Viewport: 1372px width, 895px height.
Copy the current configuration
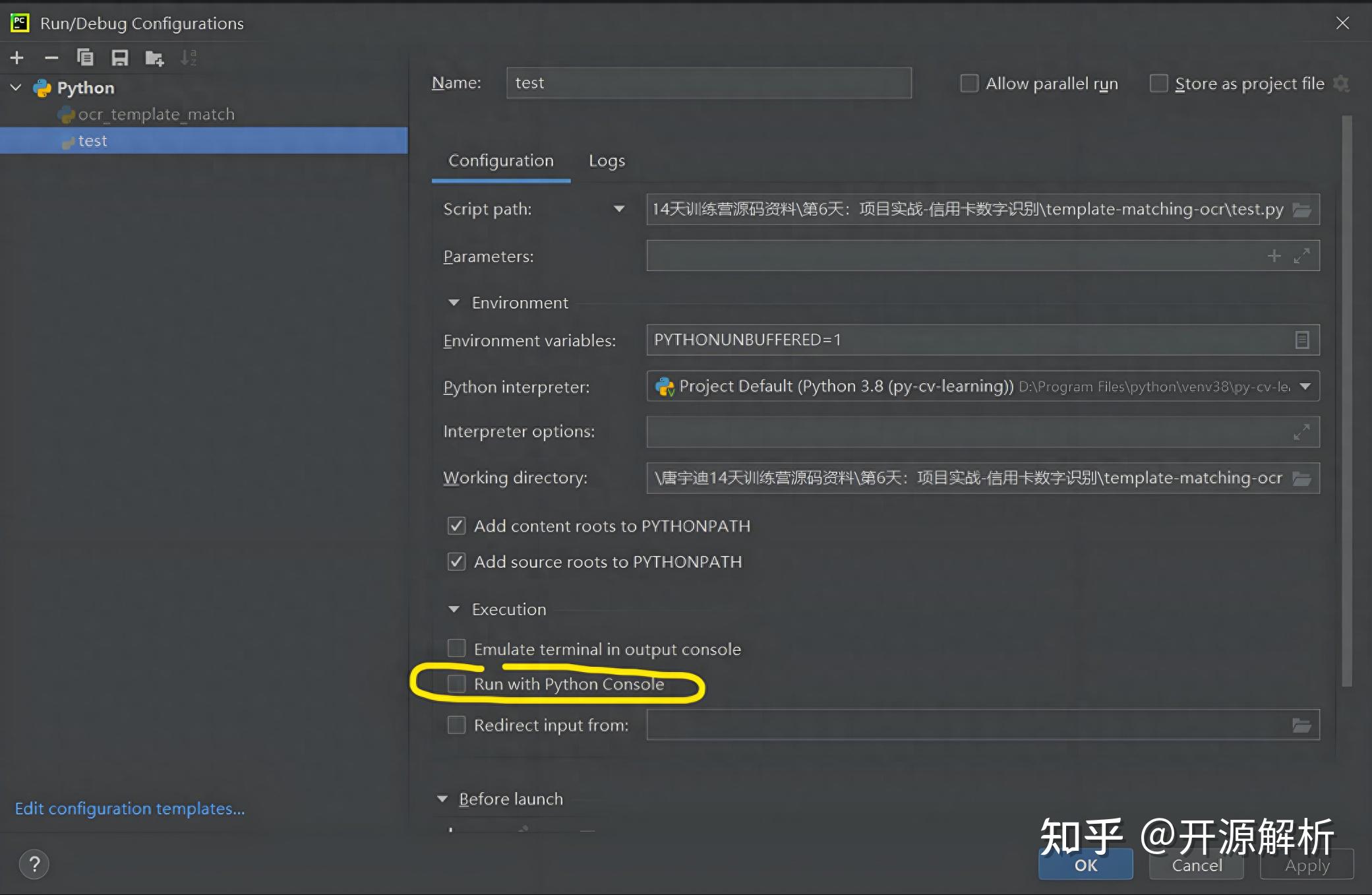coord(86,57)
